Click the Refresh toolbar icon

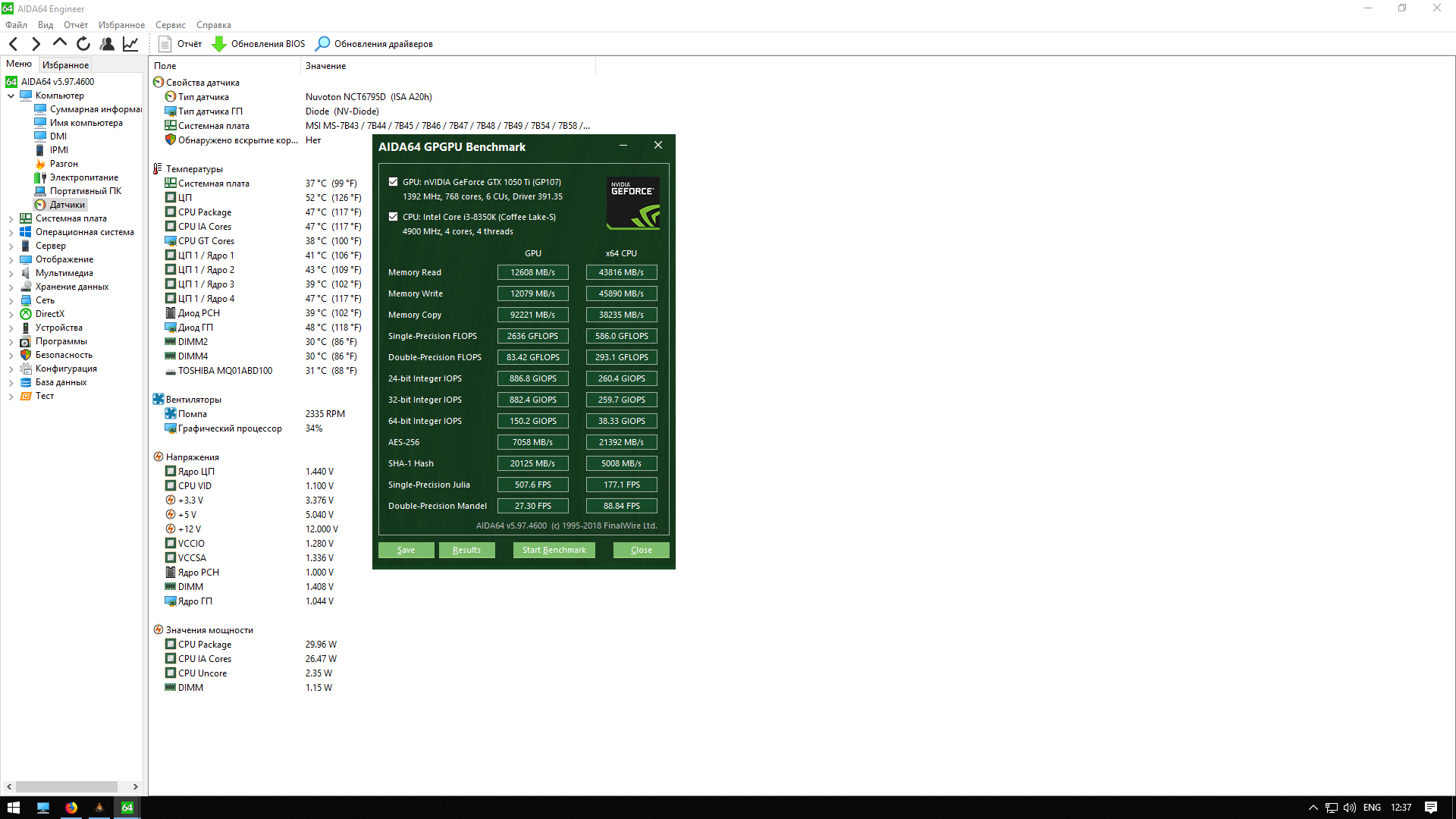coord(83,44)
